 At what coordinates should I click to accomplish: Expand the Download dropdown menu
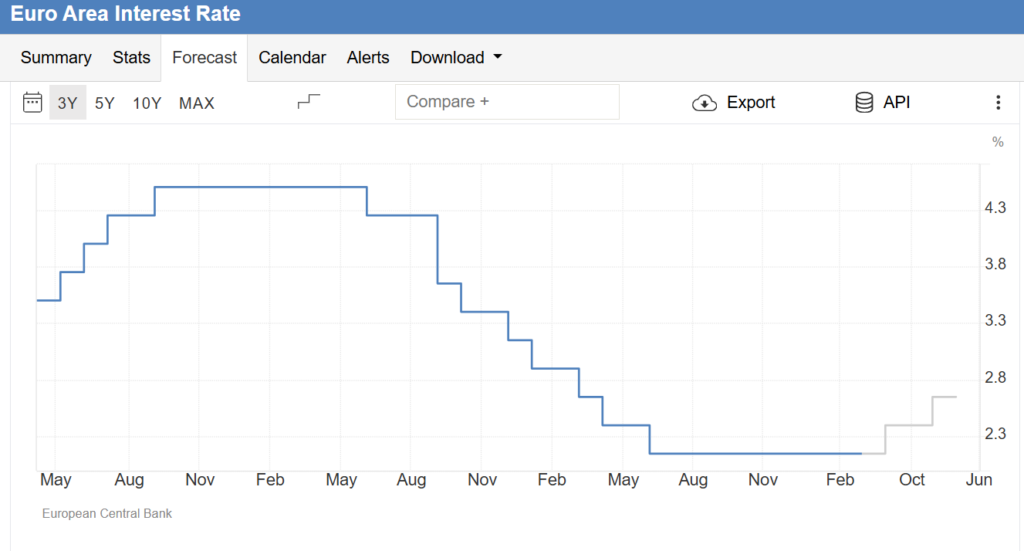click(456, 58)
